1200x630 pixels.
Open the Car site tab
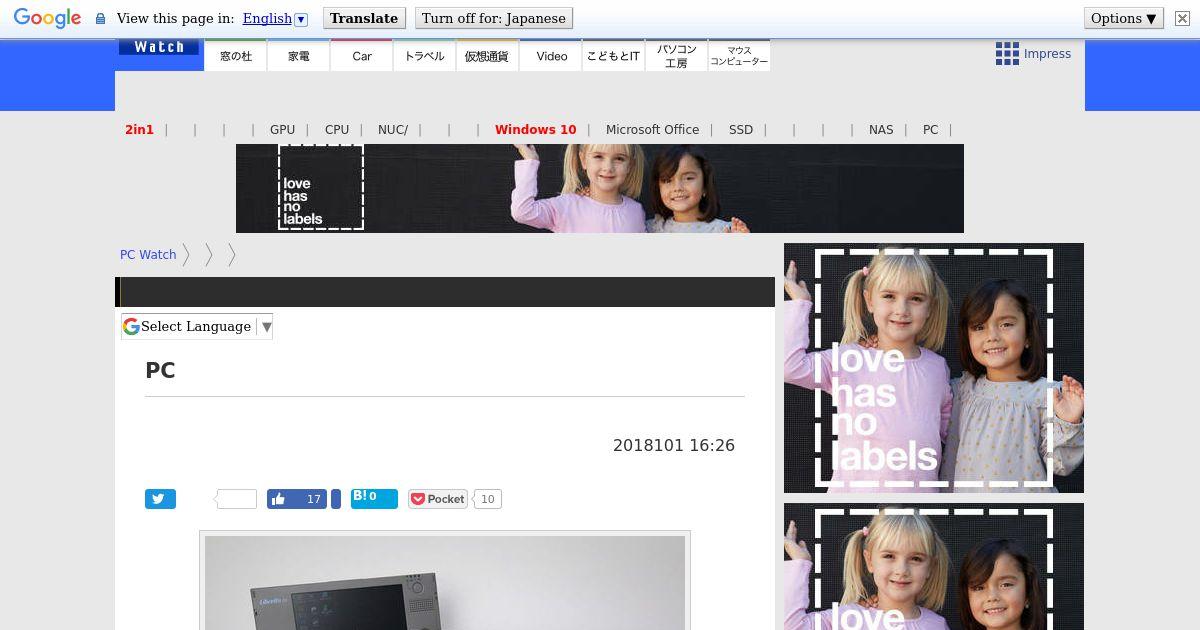pos(362,56)
